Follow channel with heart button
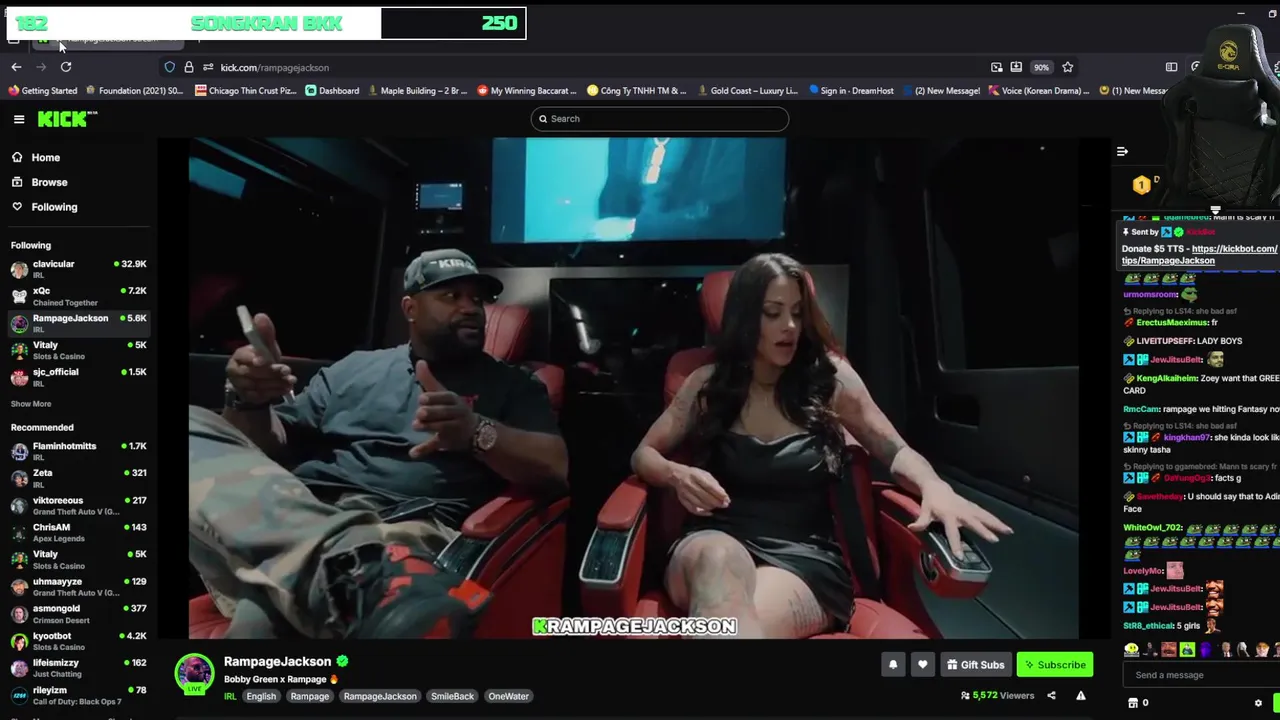1280x720 pixels. click(923, 664)
